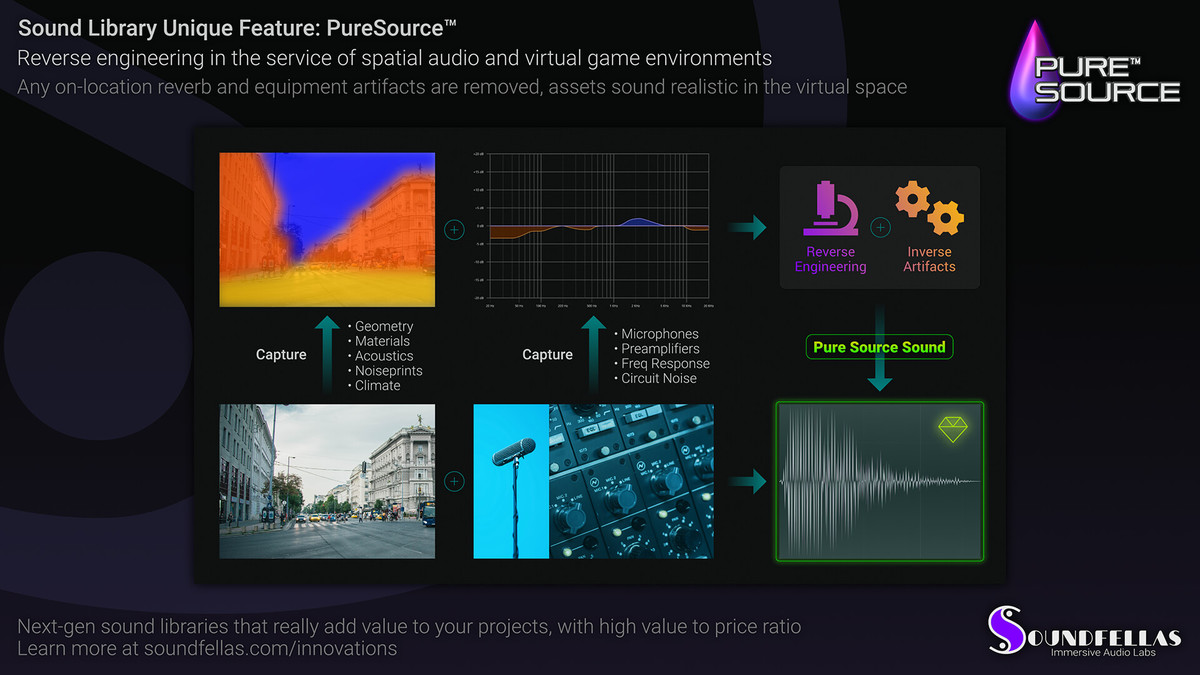Click the plus icon joining Reverse Engineering and Inverse Artifacts

click(x=880, y=227)
